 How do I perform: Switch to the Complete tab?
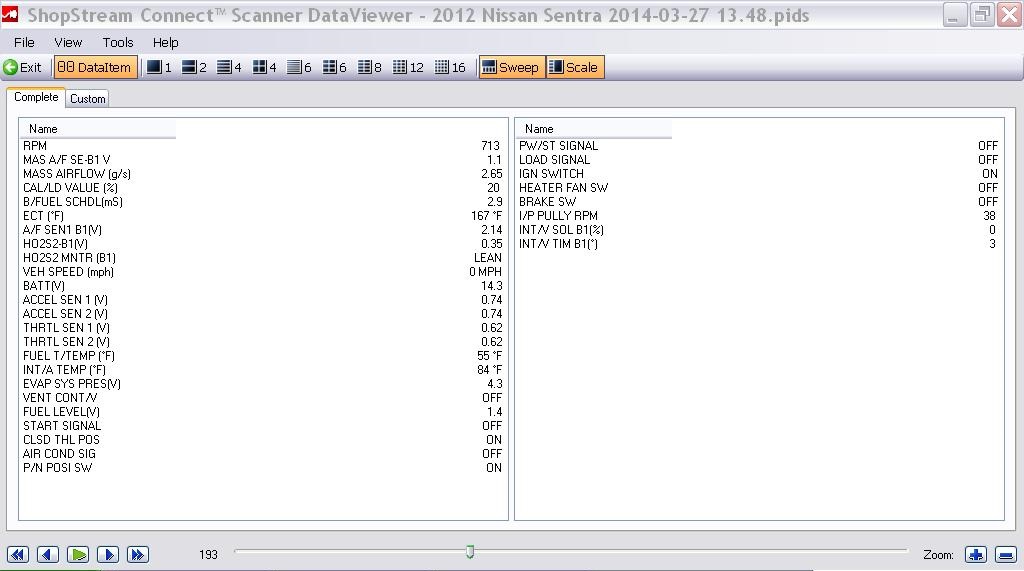[x=36, y=97]
